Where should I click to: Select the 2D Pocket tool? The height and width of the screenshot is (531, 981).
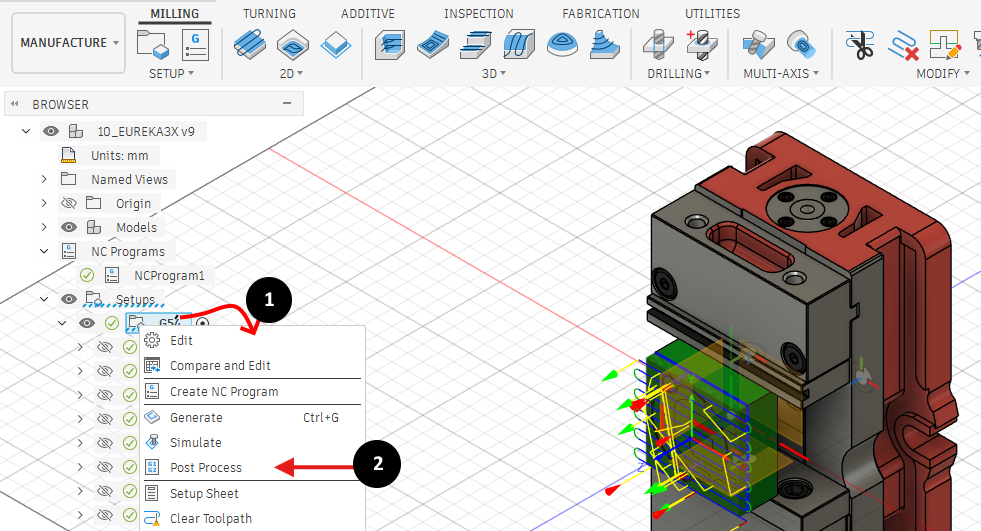293,45
